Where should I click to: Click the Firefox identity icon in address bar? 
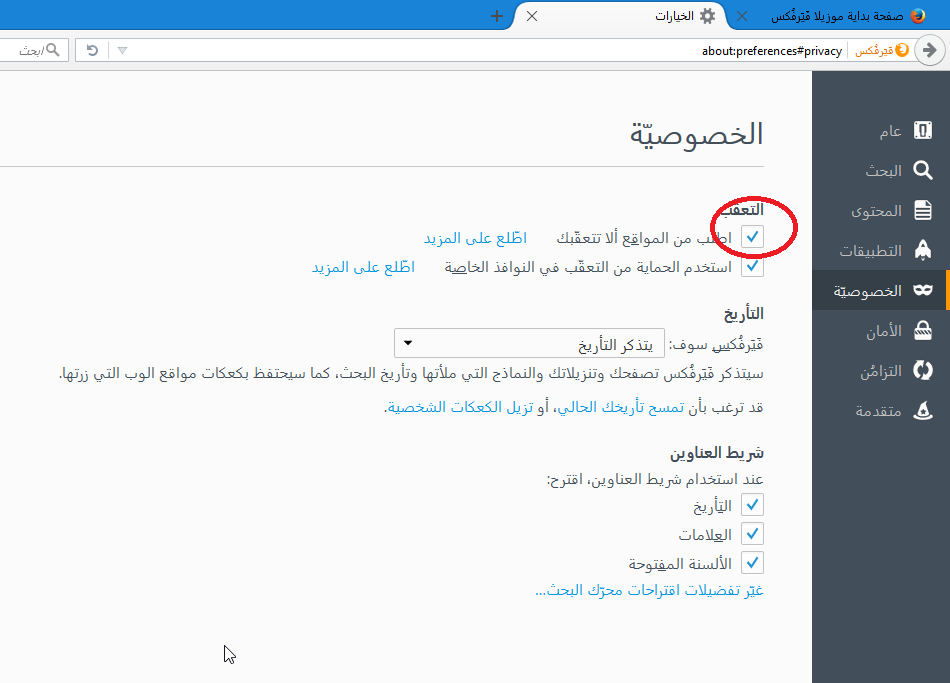[x=902, y=50]
